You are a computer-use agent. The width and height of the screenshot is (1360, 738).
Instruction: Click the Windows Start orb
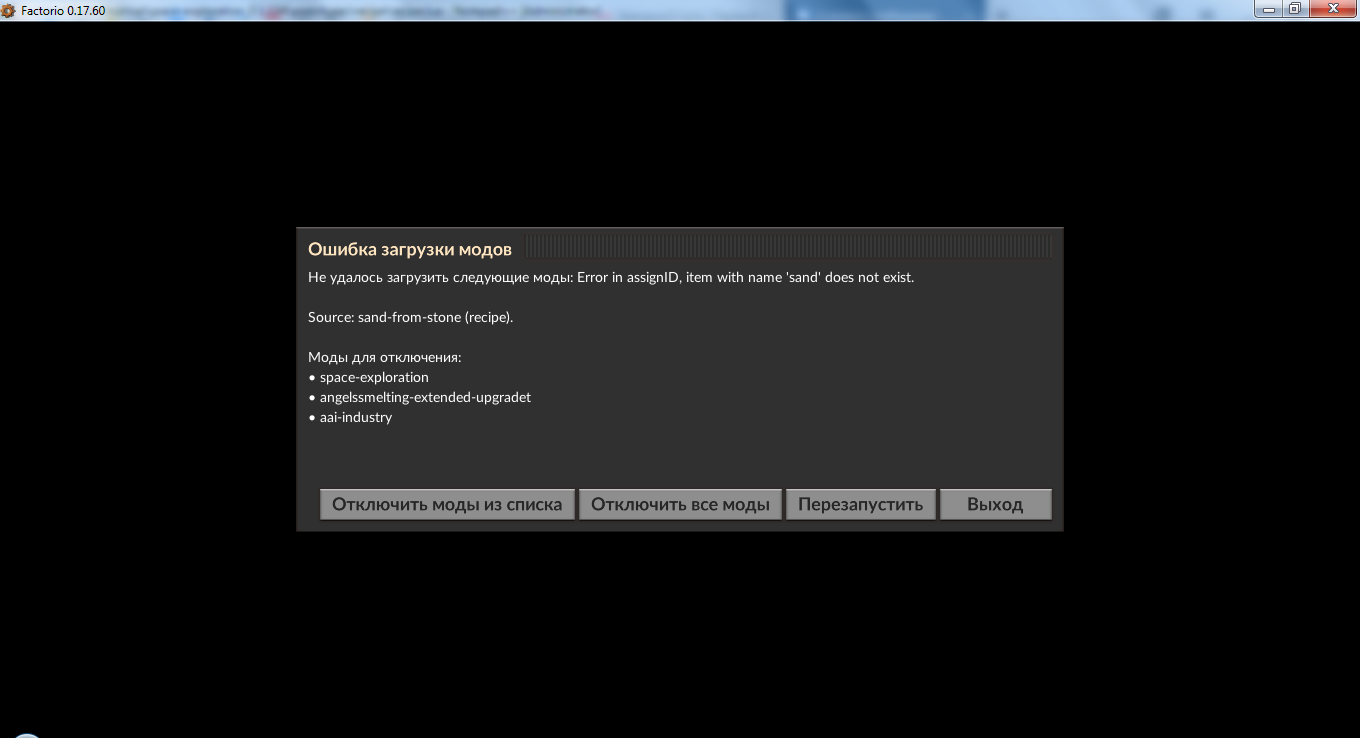pyautogui.click(x=27, y=735)
